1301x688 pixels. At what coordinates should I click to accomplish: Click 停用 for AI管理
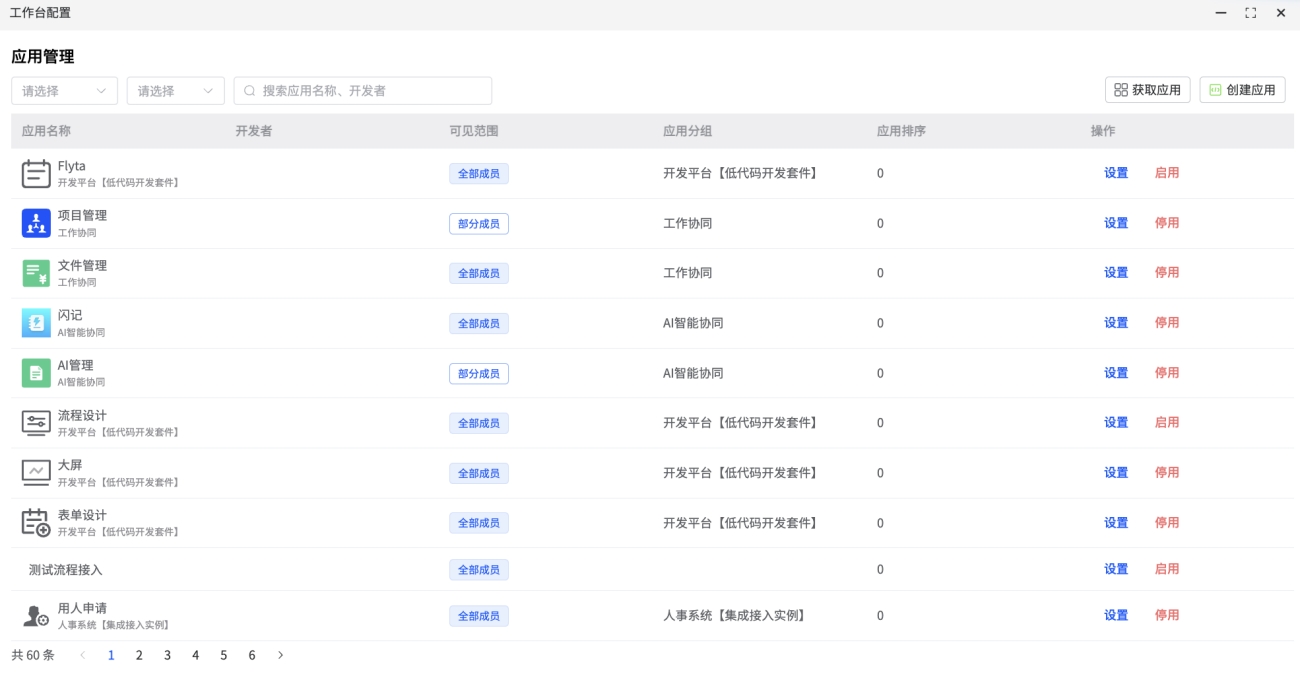coord(1167,372)
